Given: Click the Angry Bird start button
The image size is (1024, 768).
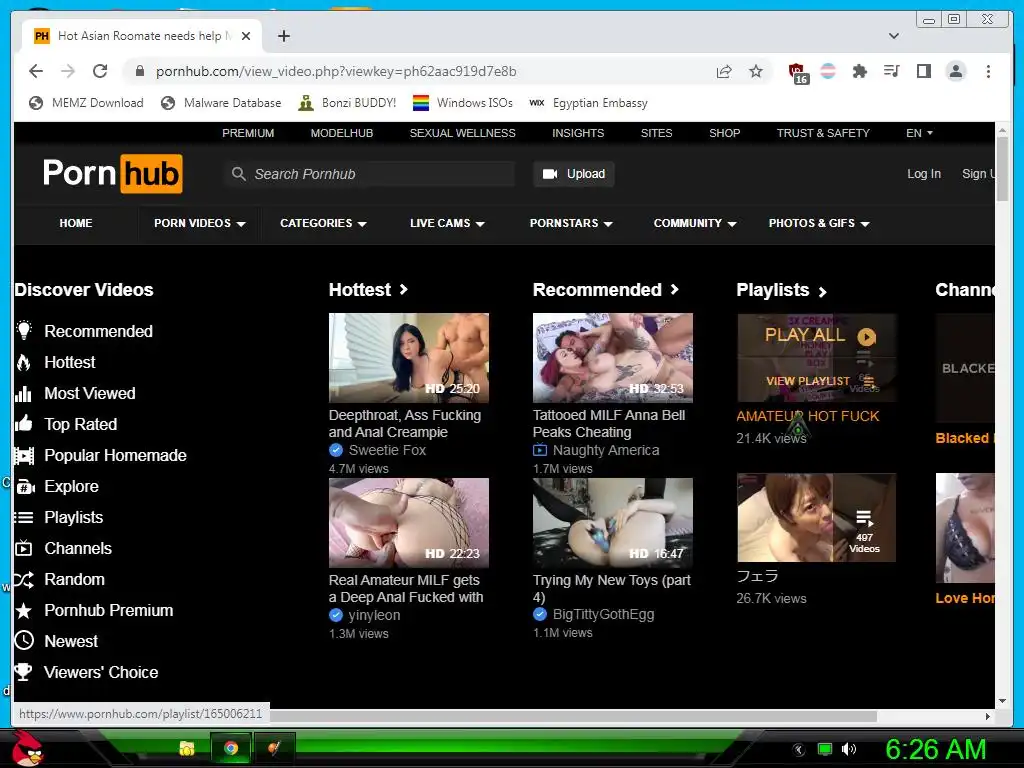Looking at the screenshot, I should tap(27, 747).
